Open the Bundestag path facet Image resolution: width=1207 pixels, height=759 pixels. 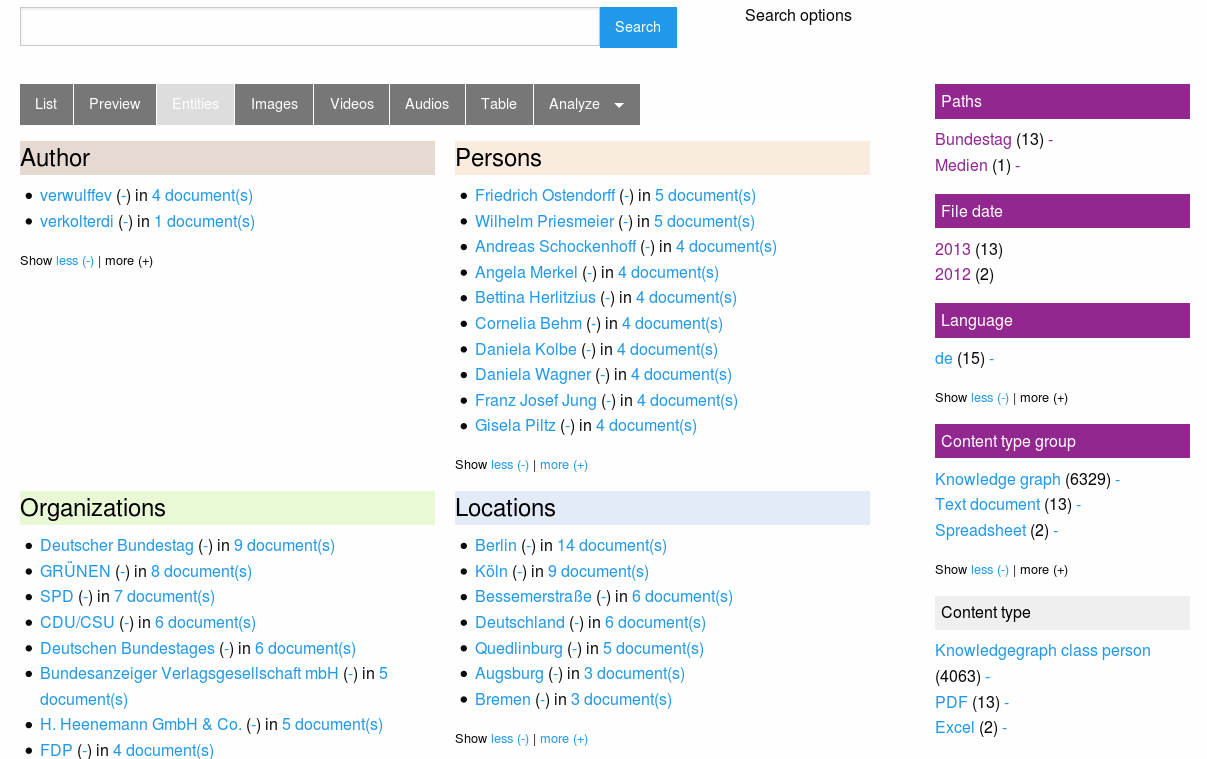(973, 139)
